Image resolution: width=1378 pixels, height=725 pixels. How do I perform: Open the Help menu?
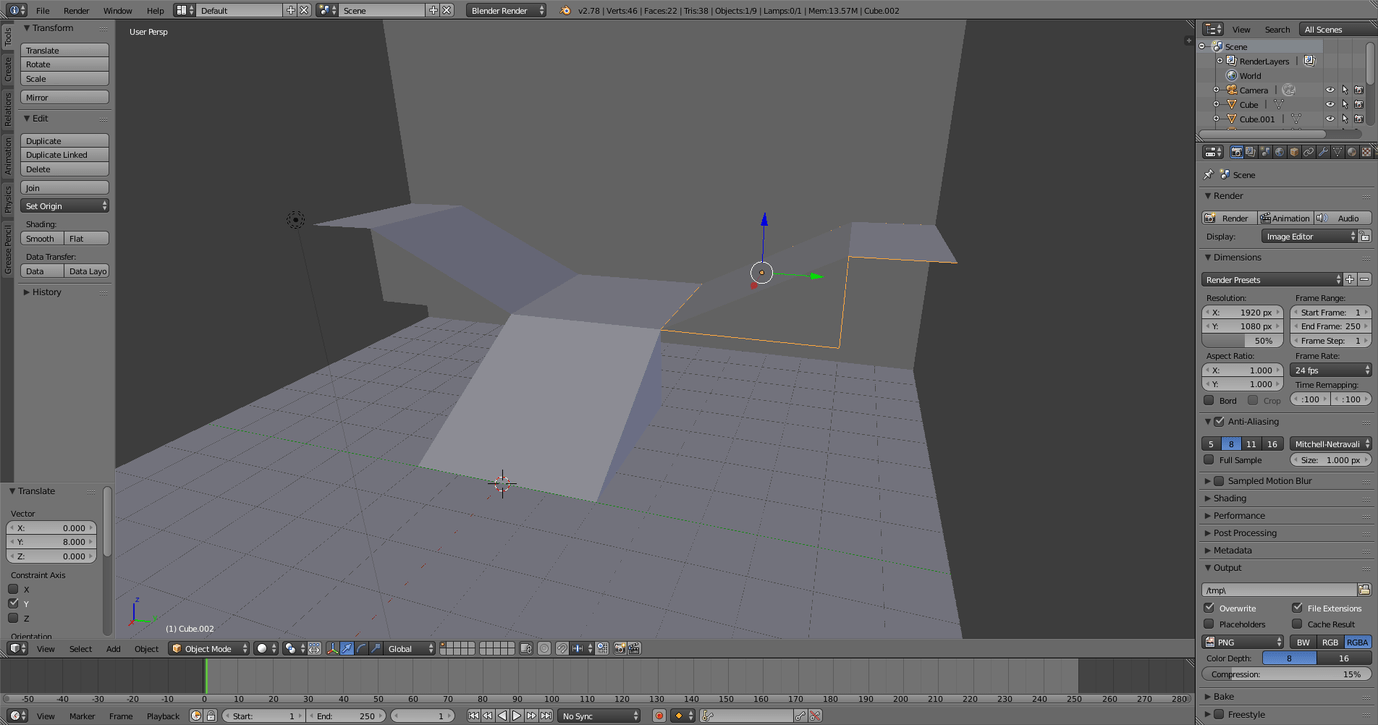(x=154, y=12)
